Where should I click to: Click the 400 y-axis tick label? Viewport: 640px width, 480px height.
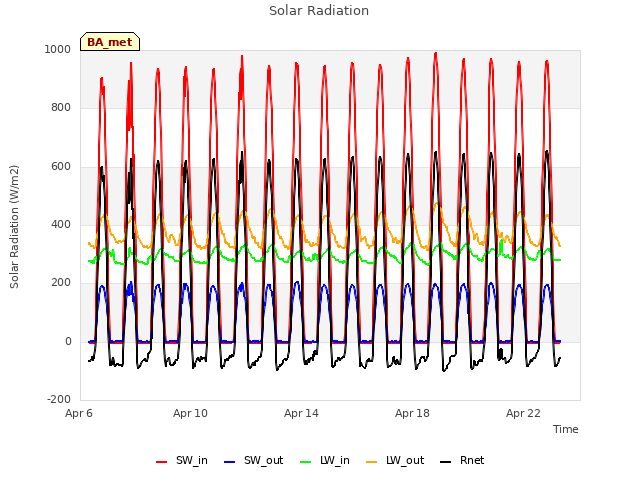tap(61, 224)
